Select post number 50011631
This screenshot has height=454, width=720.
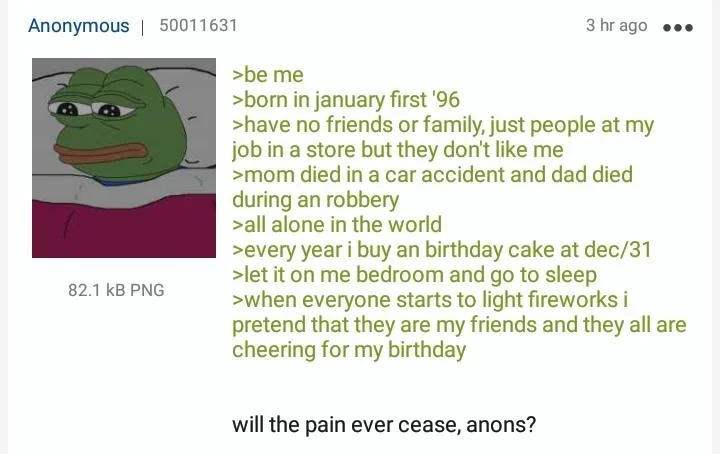pos(198,25)
